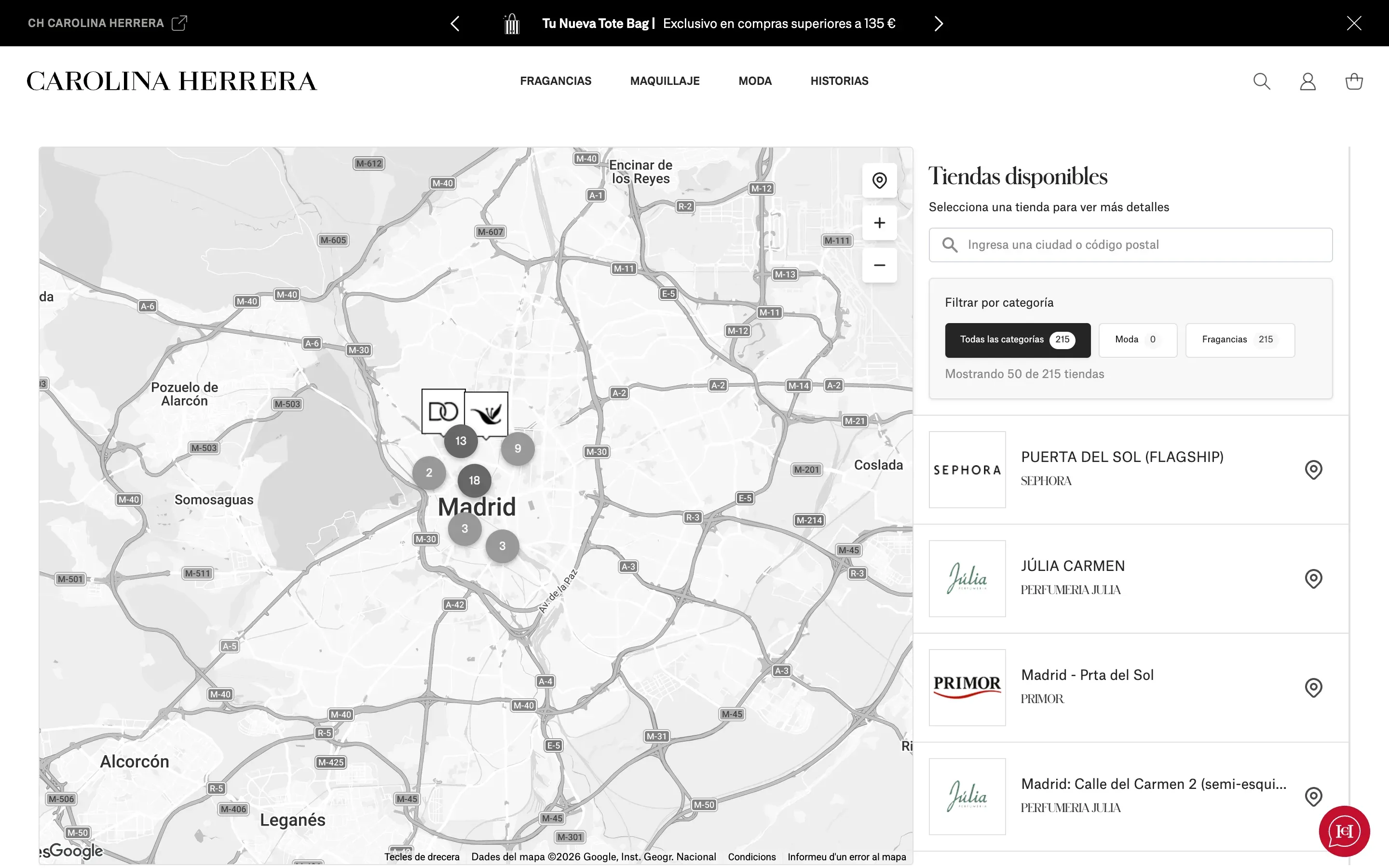Image resolution: width=1389 pixels, height=868 pixels.
Task: Open the map cluster with 13 stores
Action: [461, 441]
